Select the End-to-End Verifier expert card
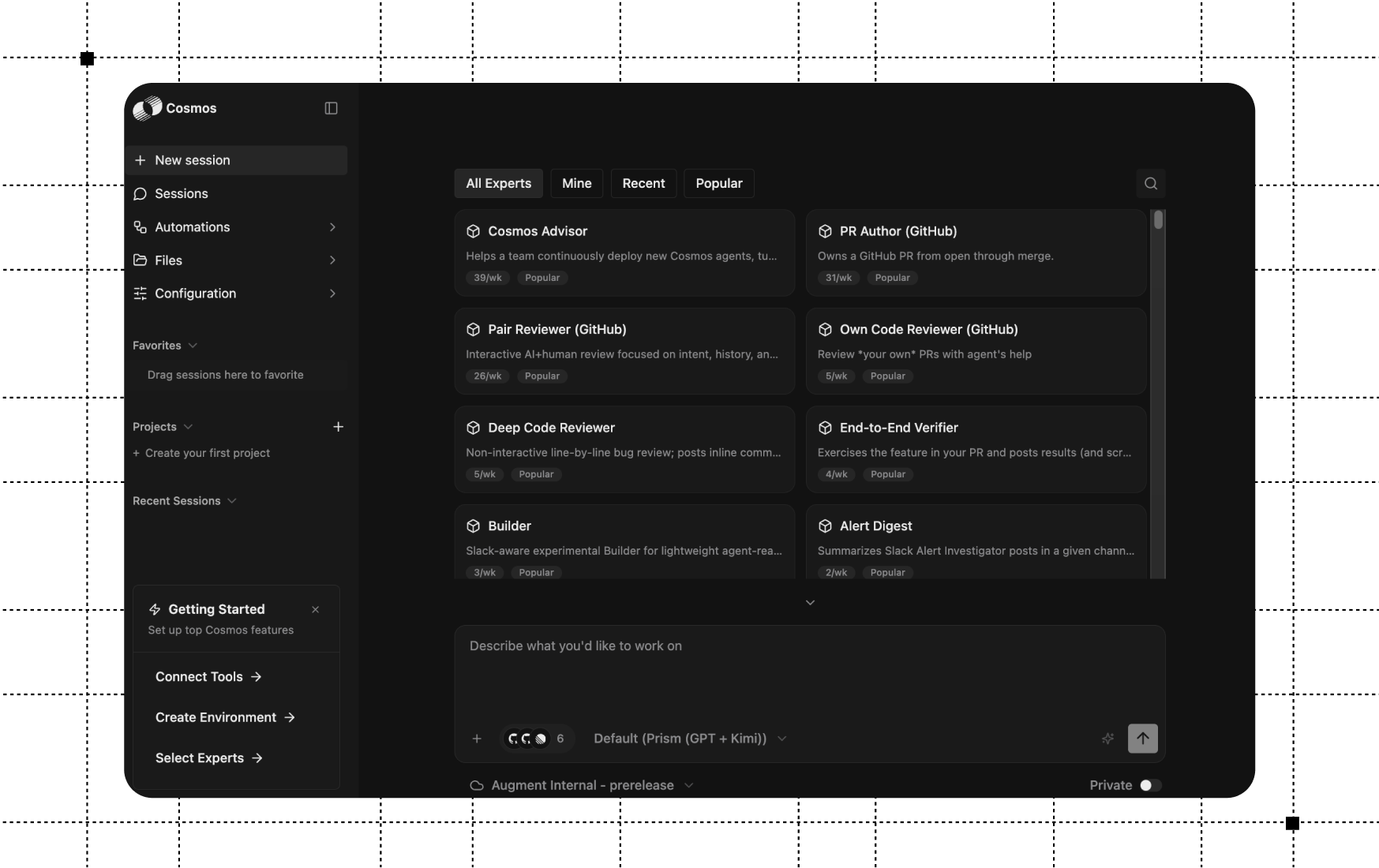1379x868 pixels. point(976,450)
